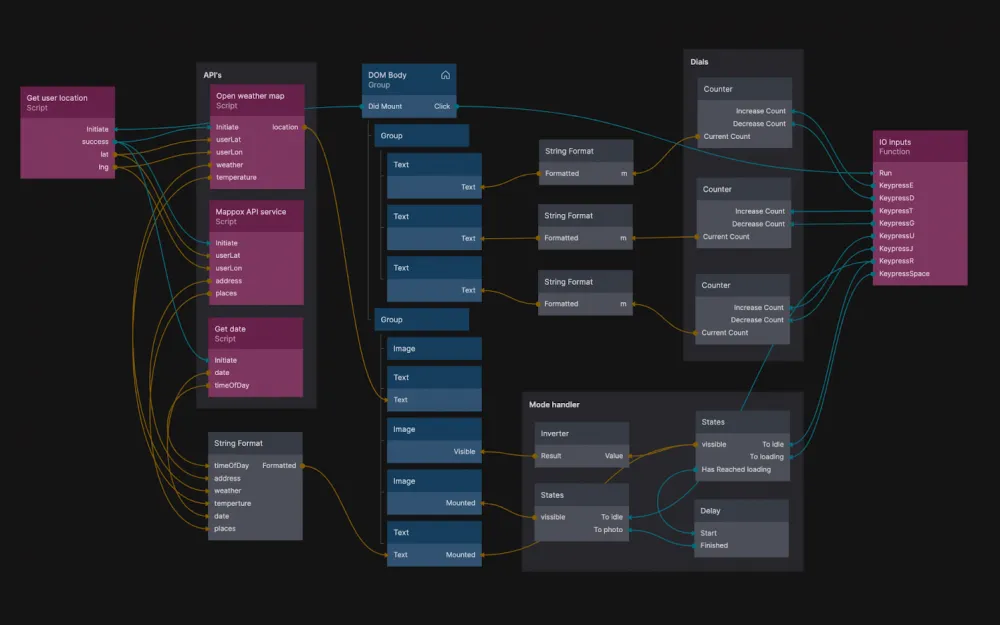Click the Mode handler group label
Viewport: 1000px width, 625px height.
[554, 404]
